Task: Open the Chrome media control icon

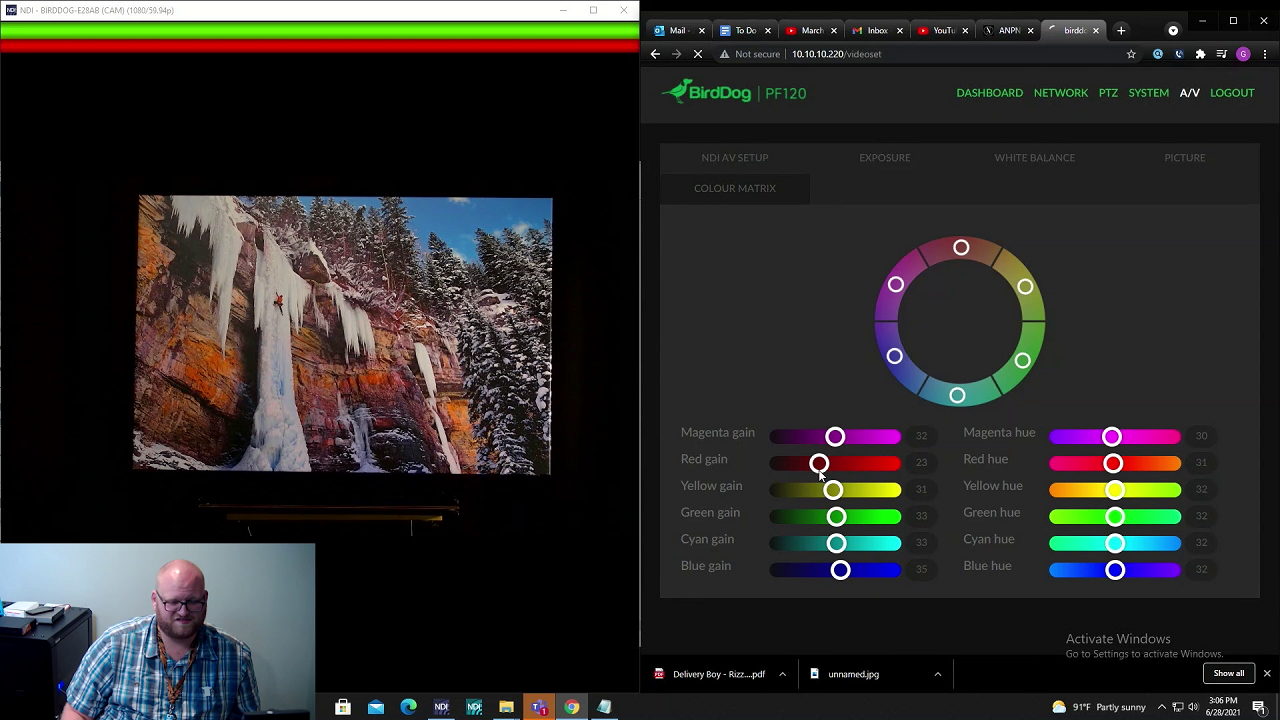Action: [1221, 54]
